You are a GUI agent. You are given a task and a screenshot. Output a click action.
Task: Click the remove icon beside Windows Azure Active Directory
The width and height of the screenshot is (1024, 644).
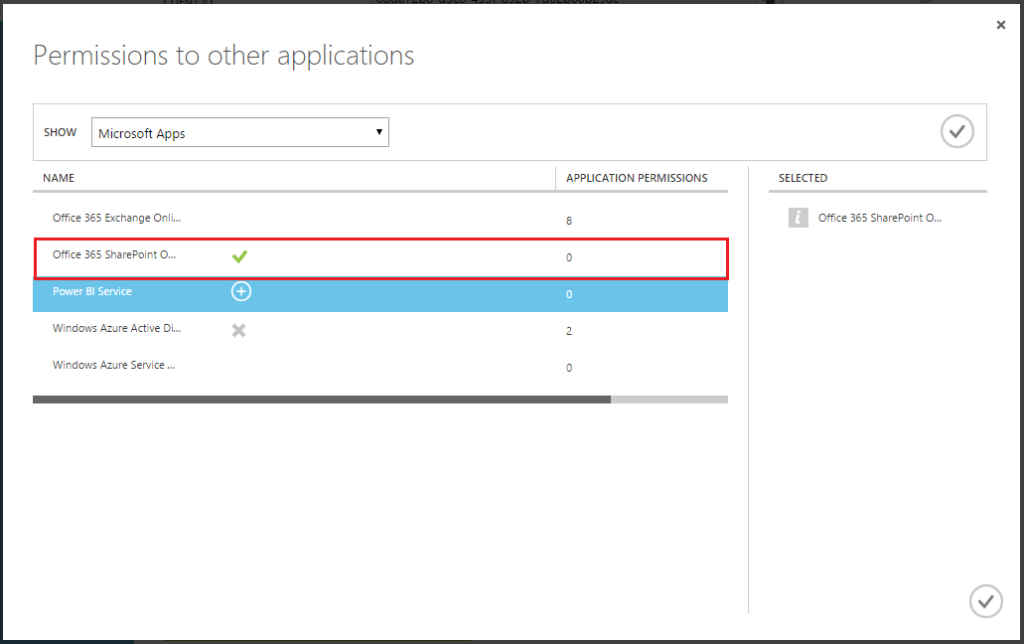tap(239, 329)
